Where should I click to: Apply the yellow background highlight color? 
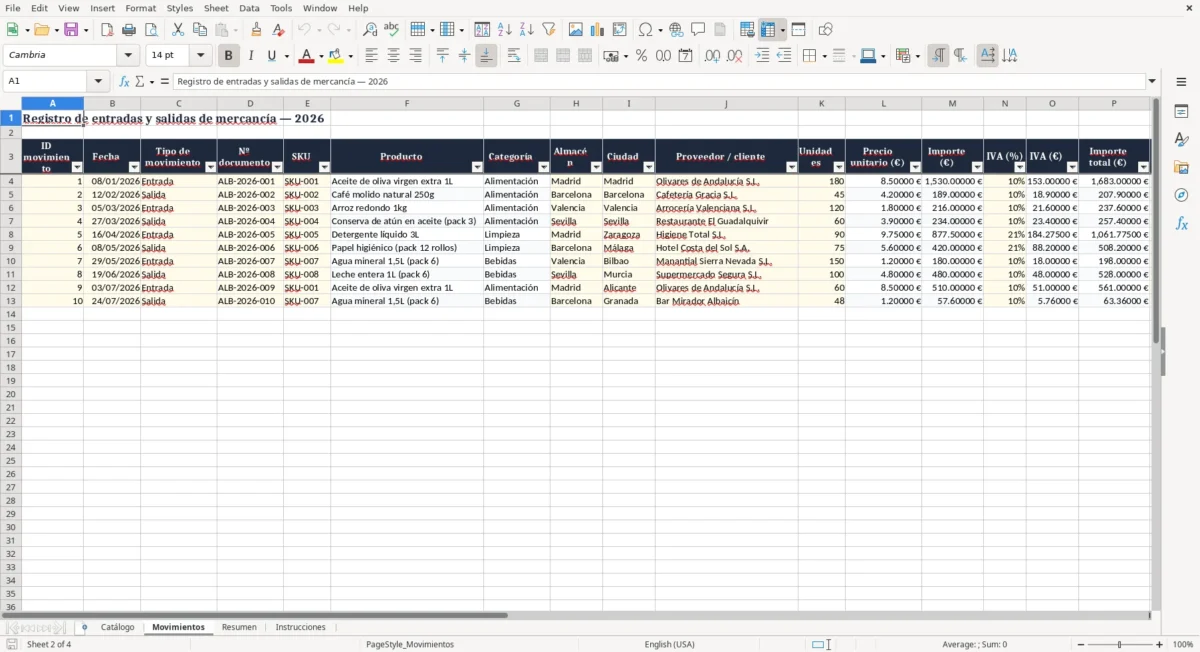[337, 56]
